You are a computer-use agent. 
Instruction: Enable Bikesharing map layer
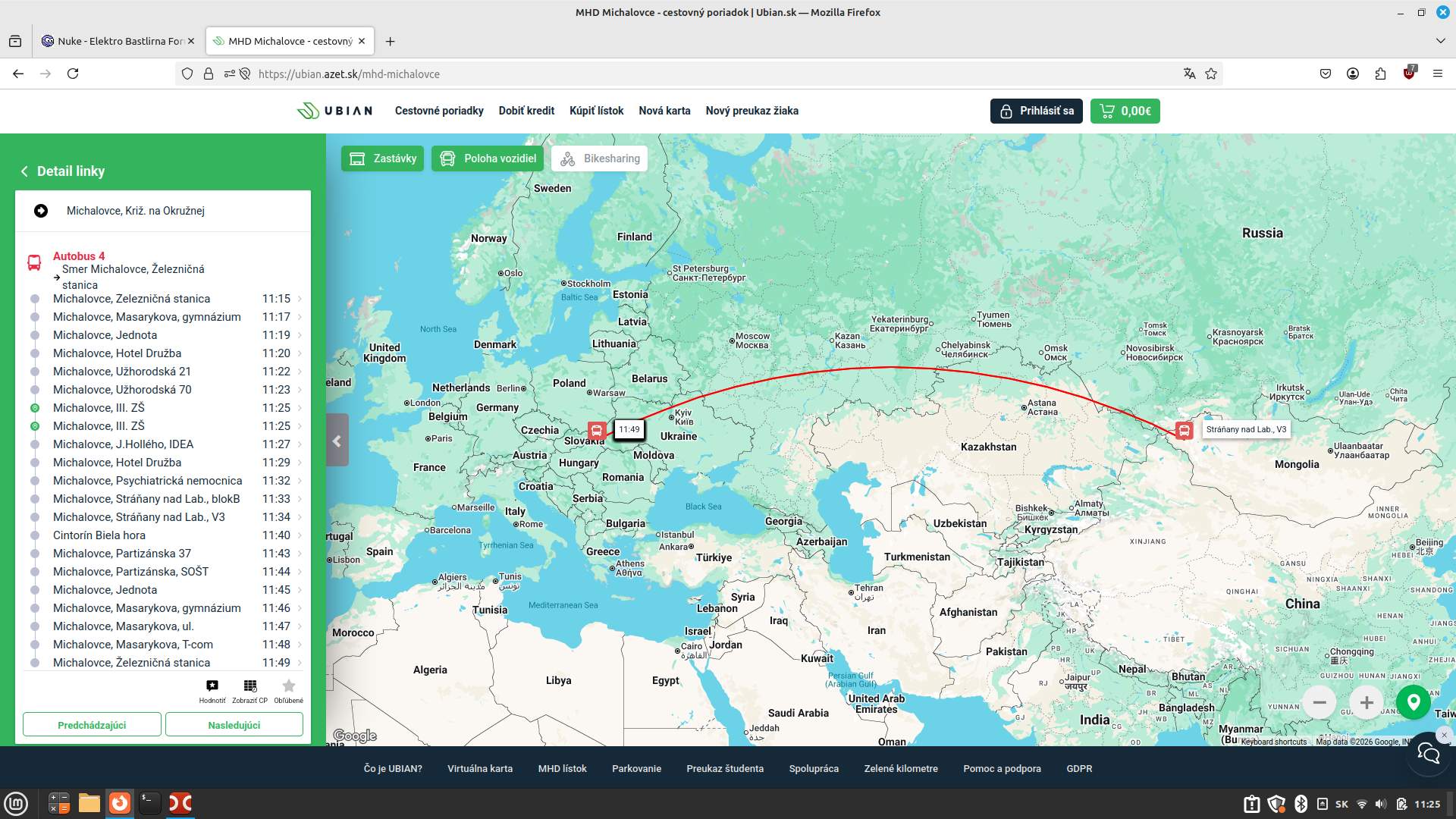(x=599, y=158)
